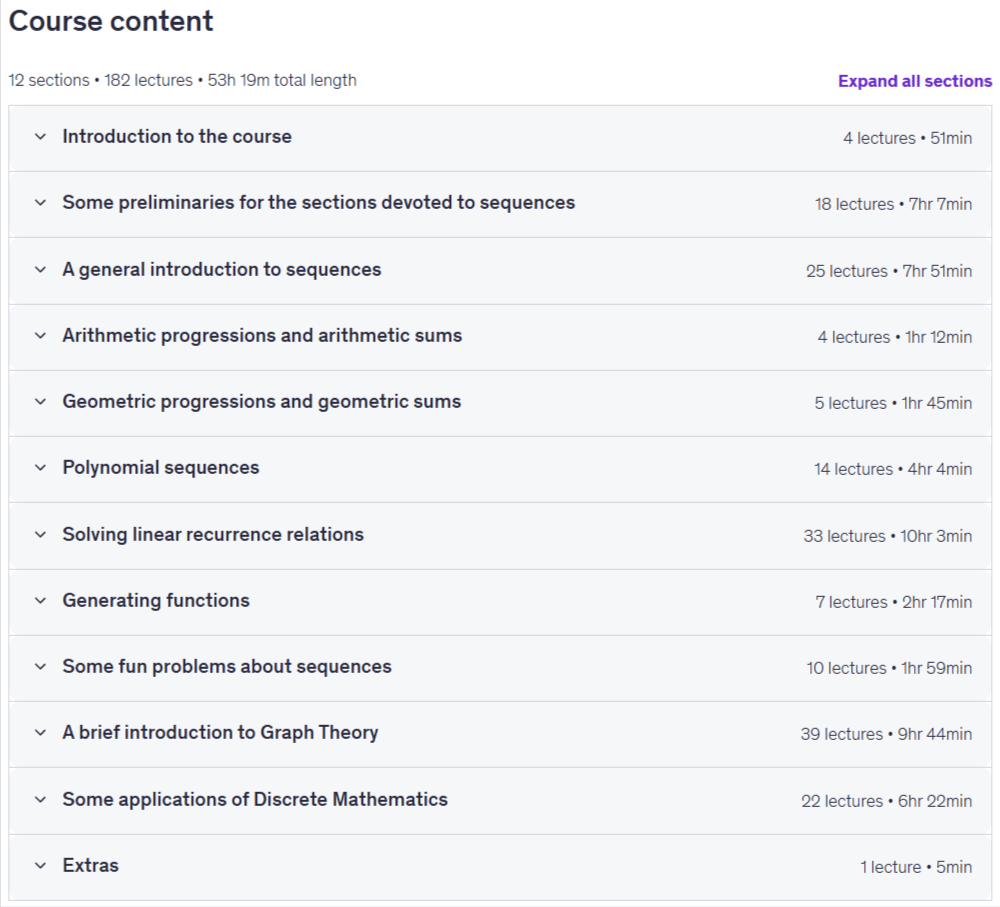
Task: Expand chevron for 'Geometric progressions and geometric sums'
Action: 40,402
